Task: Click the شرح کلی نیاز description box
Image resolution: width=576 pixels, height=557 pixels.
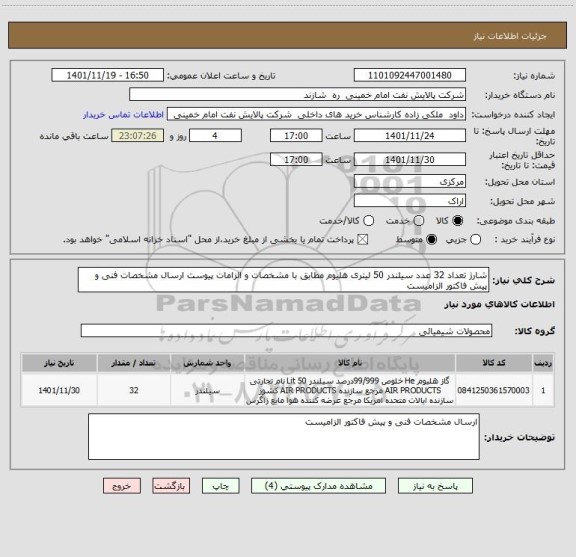Action: (283, 280)
